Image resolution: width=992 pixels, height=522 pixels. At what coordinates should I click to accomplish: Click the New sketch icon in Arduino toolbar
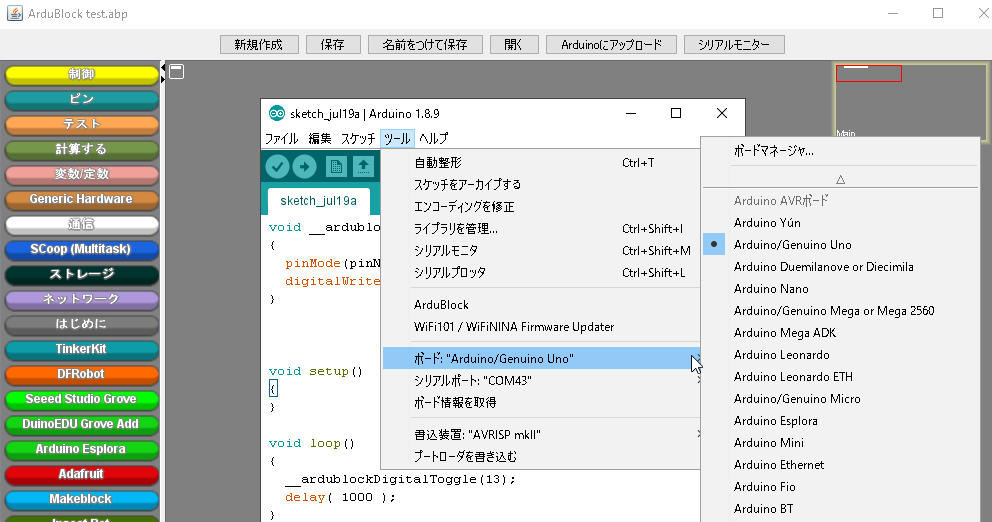pos(336,166)
